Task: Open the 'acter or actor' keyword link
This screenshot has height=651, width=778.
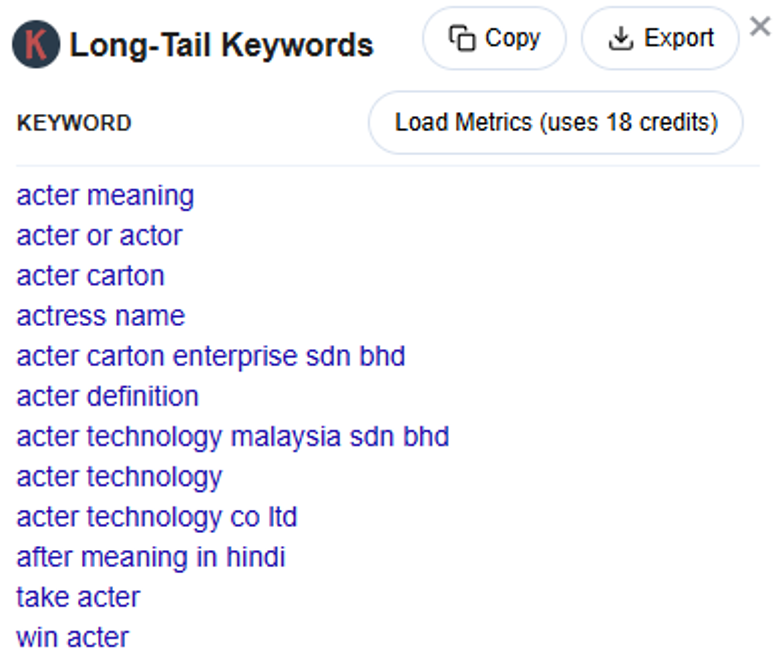Action: tap(99, 236)
